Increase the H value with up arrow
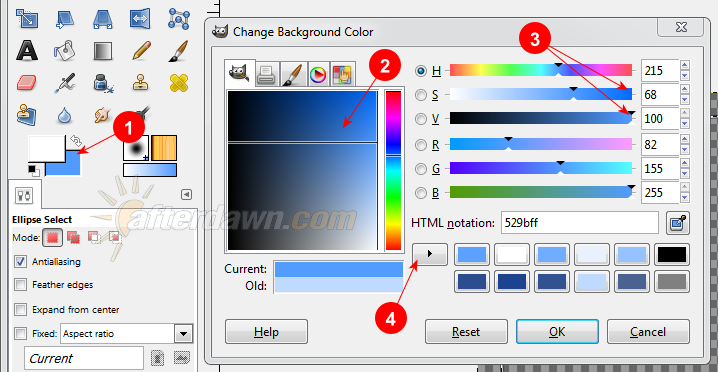Screen dimensions: 718x372 click(685, 65)
